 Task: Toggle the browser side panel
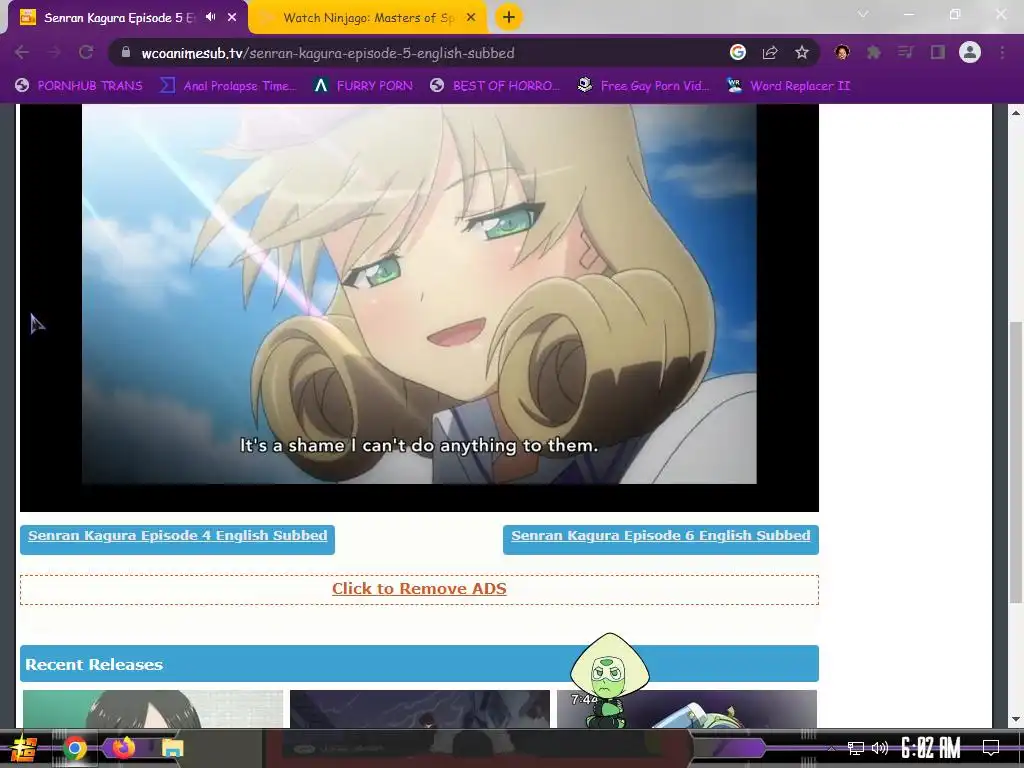point(938,52)
